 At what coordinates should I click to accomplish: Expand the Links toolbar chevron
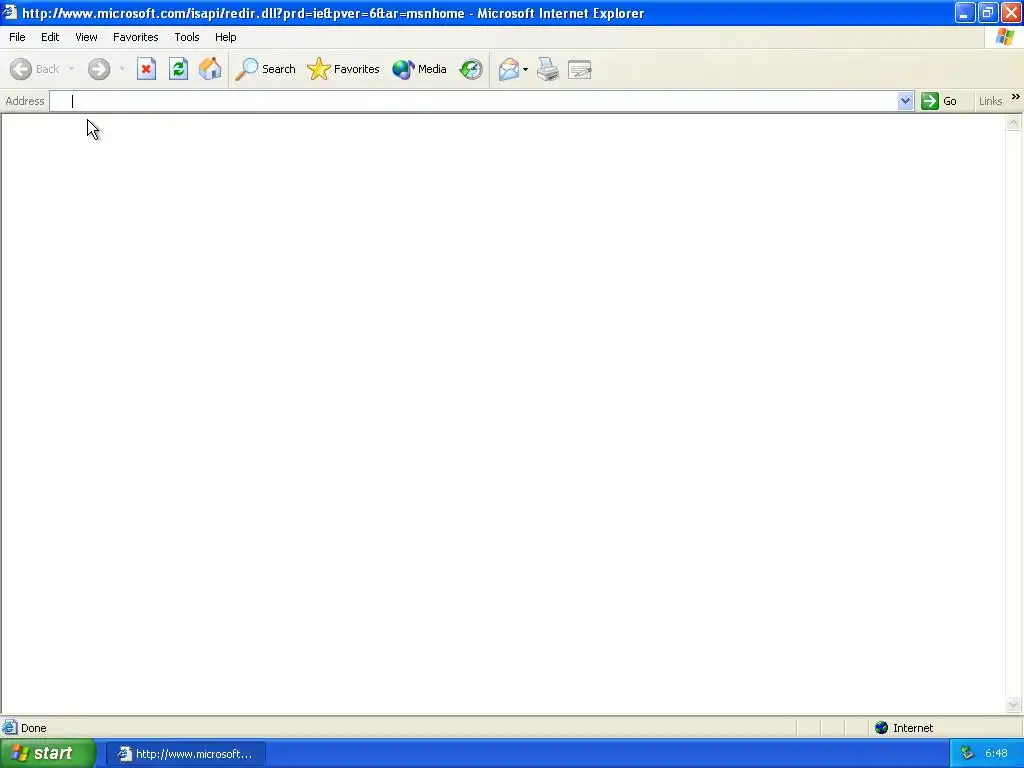[1016, 97]
